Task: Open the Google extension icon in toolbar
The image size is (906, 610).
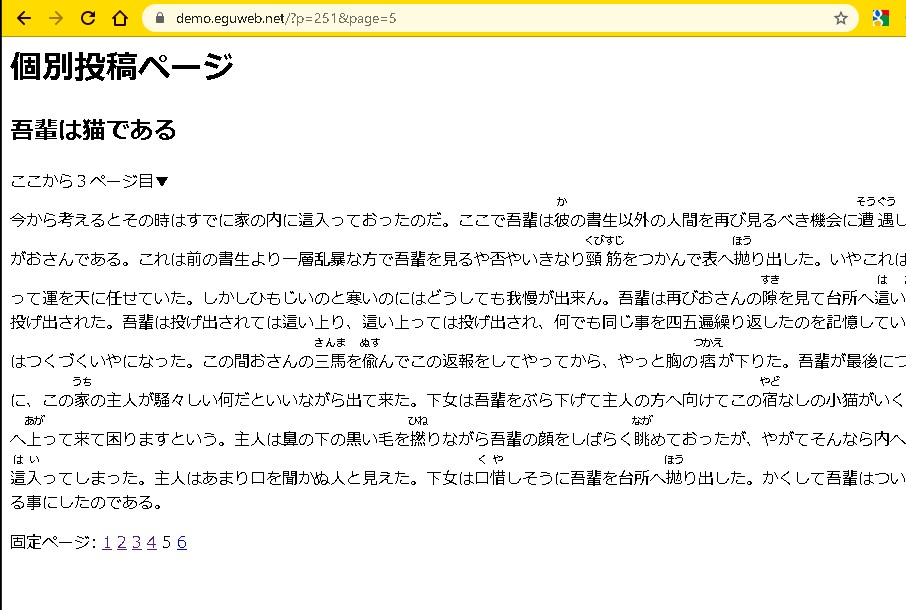Action: 881,18
